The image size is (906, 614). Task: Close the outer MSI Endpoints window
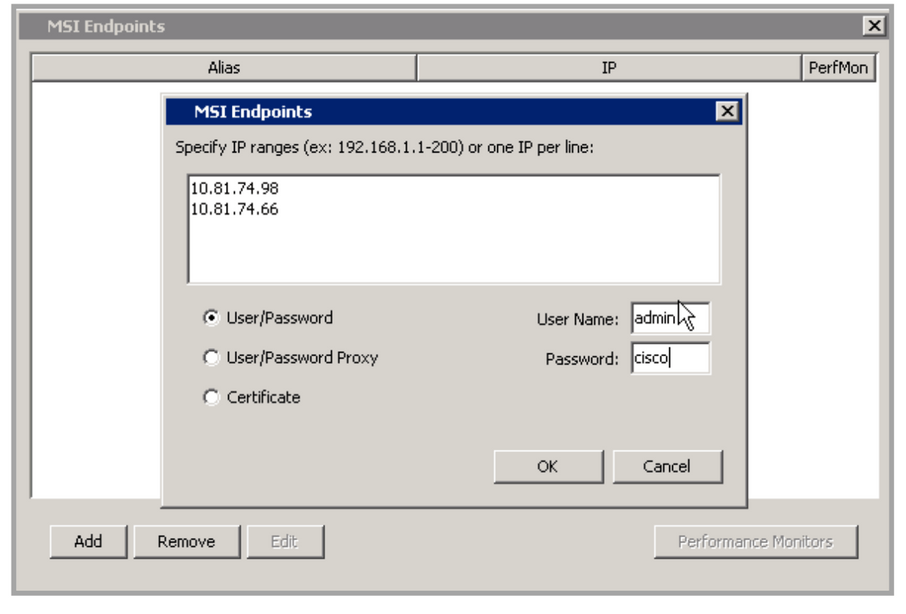pyautogui.click(x=874, y=25)
